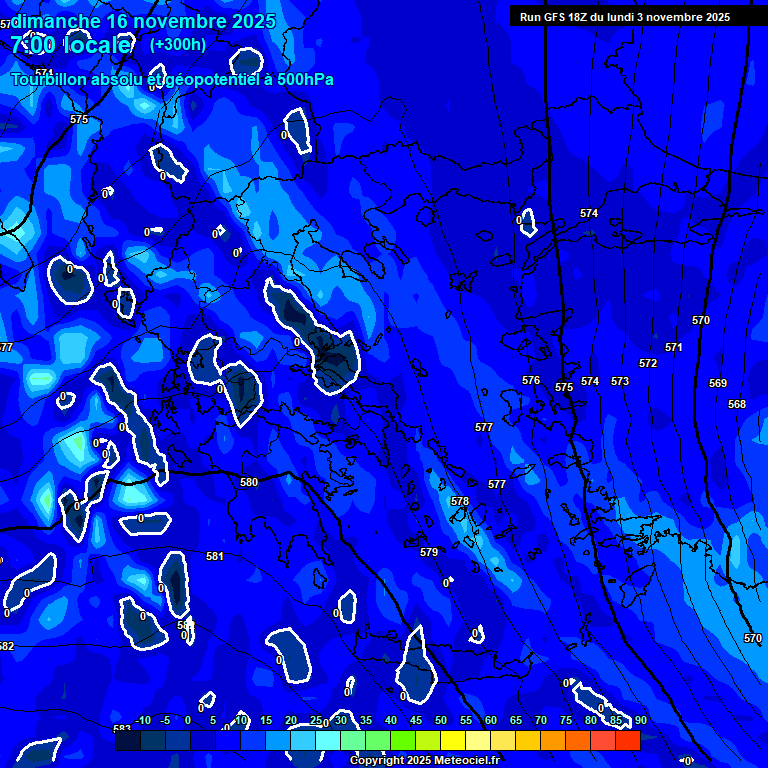Select the 576 contour label
768x768 pixels.
pyautogui.click(x=531, y=380)
